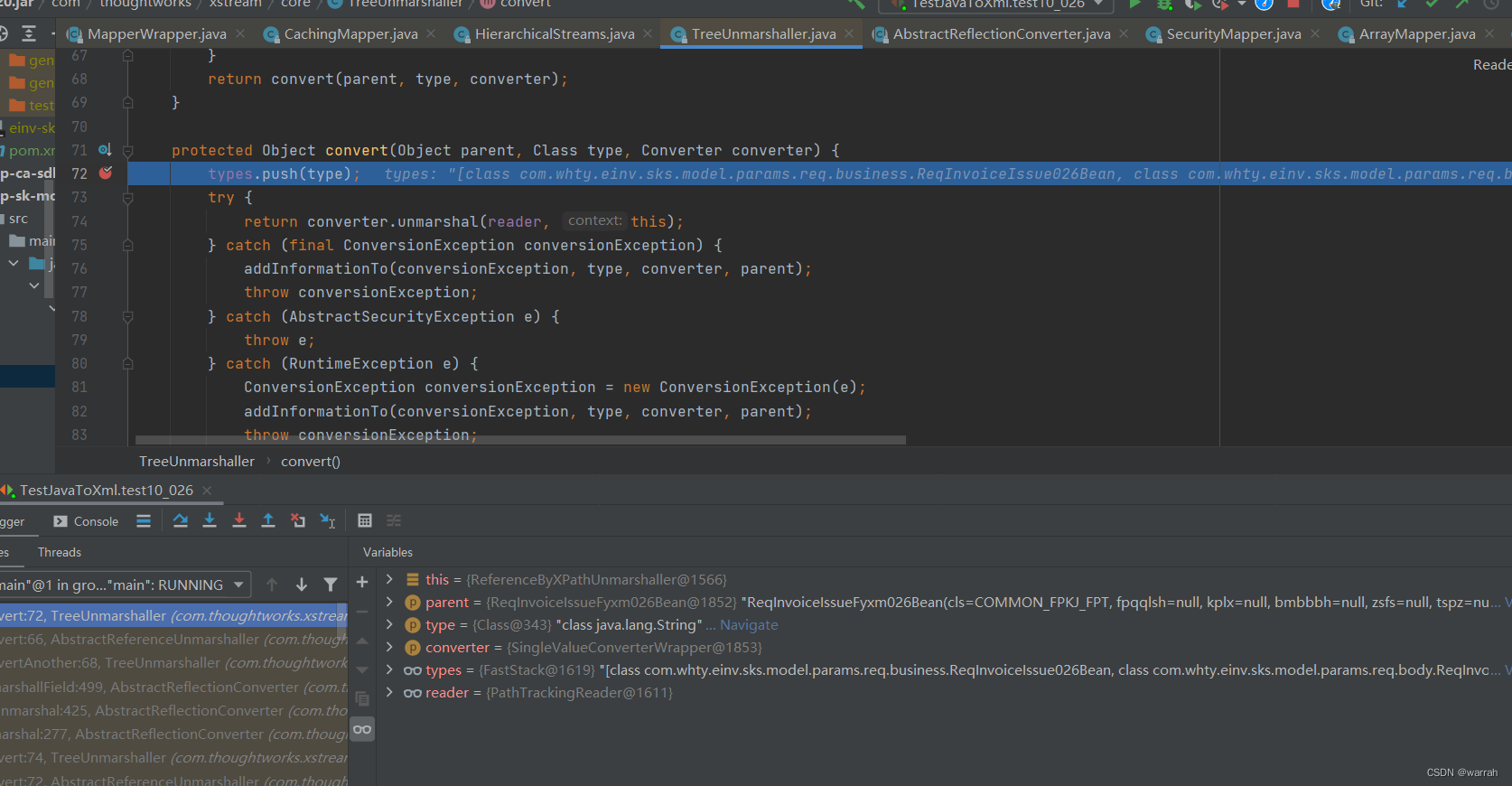Viewport: 1512px width, 786px height.
Task: Click the move watch up arrow in Variables
Action: (362, 641)
